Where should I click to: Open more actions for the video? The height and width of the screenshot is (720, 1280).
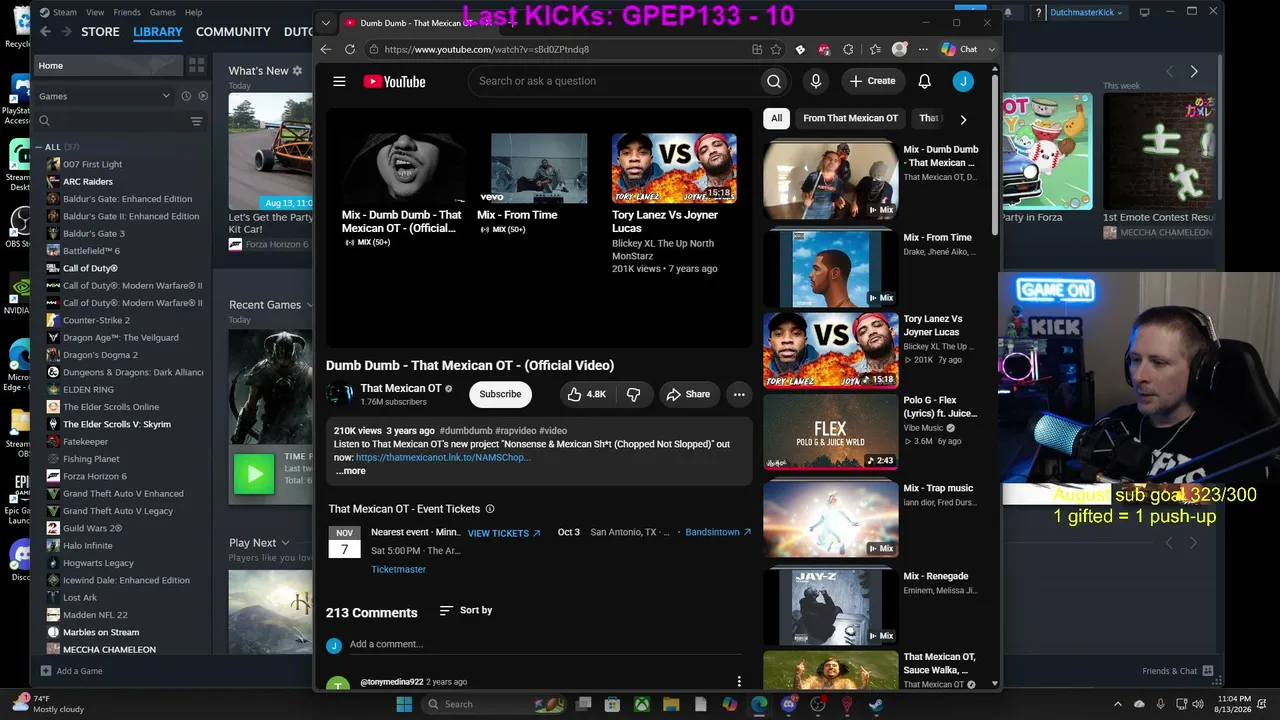click(x=739, y=394)
